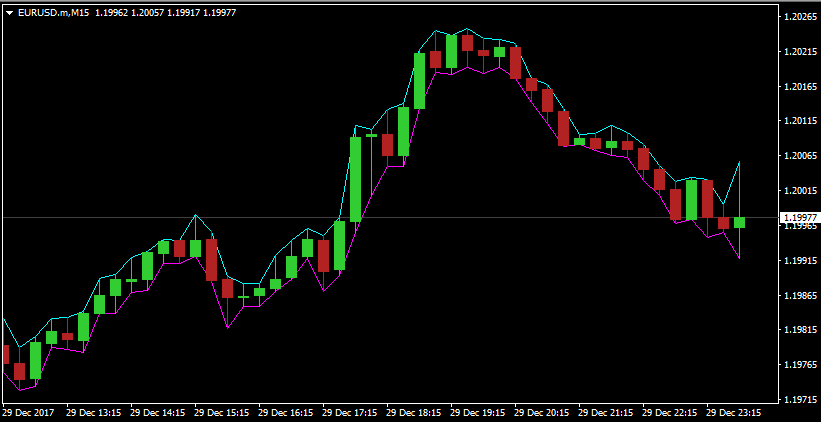This screenshot has width=821, height=422.
Task: Click the 29 Dec 21:15 time label
Action: coord(606,413)
